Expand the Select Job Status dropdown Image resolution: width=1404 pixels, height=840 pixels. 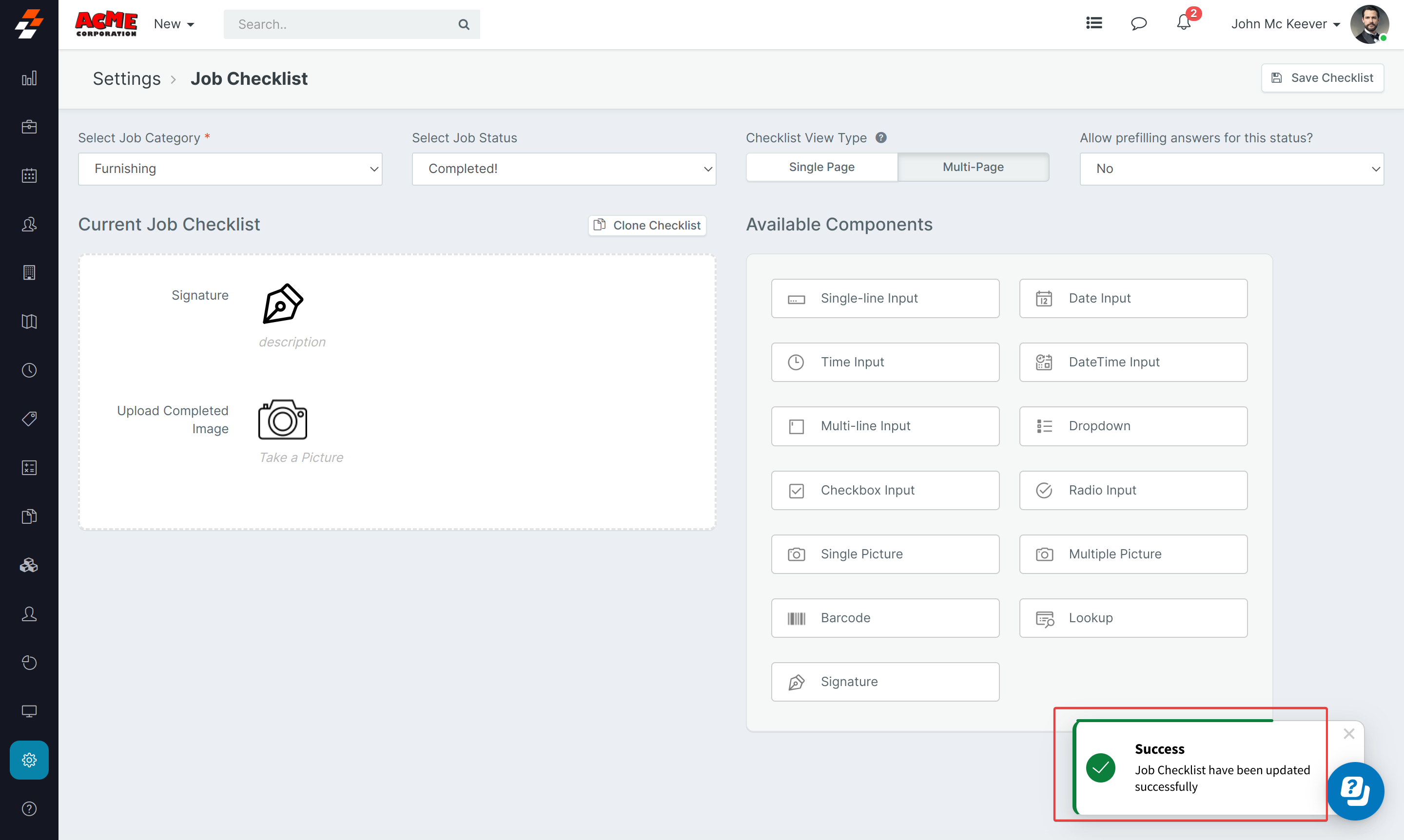coord(564,169)
